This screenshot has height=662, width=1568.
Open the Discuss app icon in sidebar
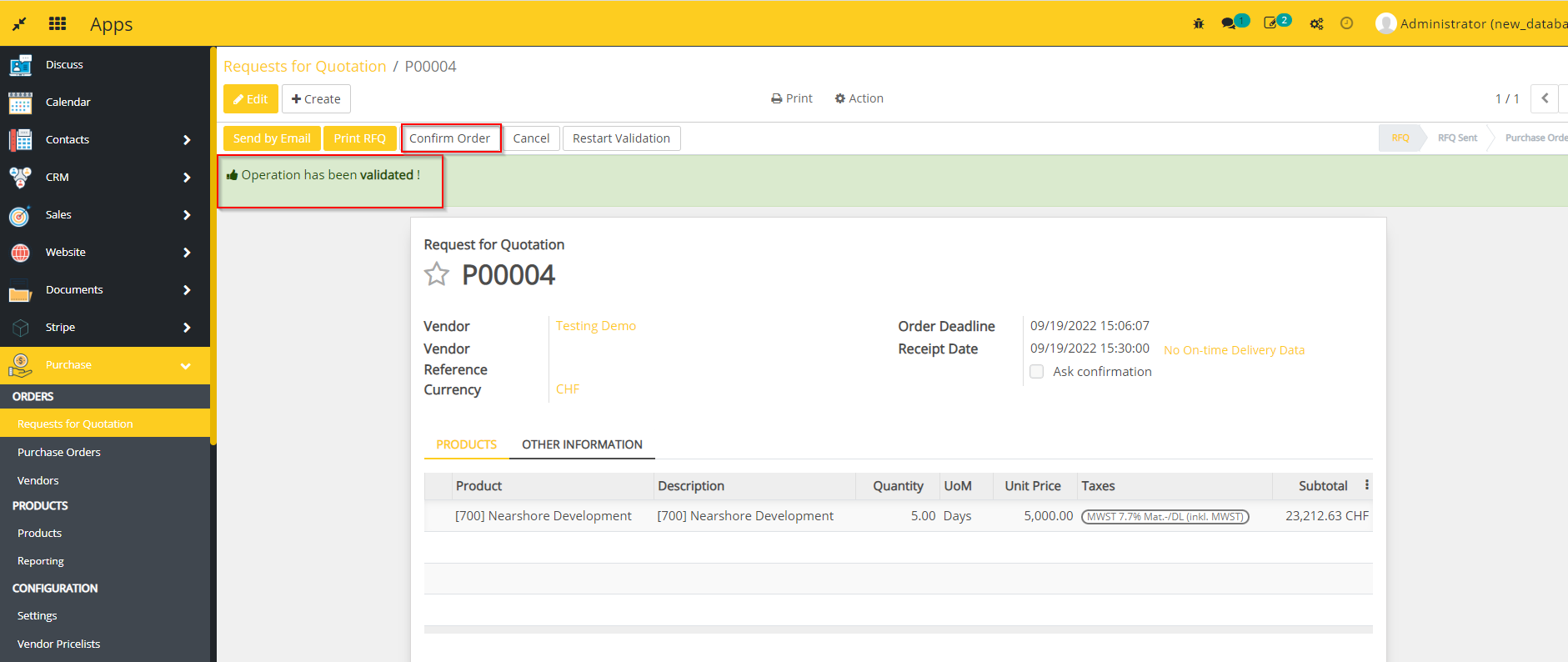[x=20, y=65]
